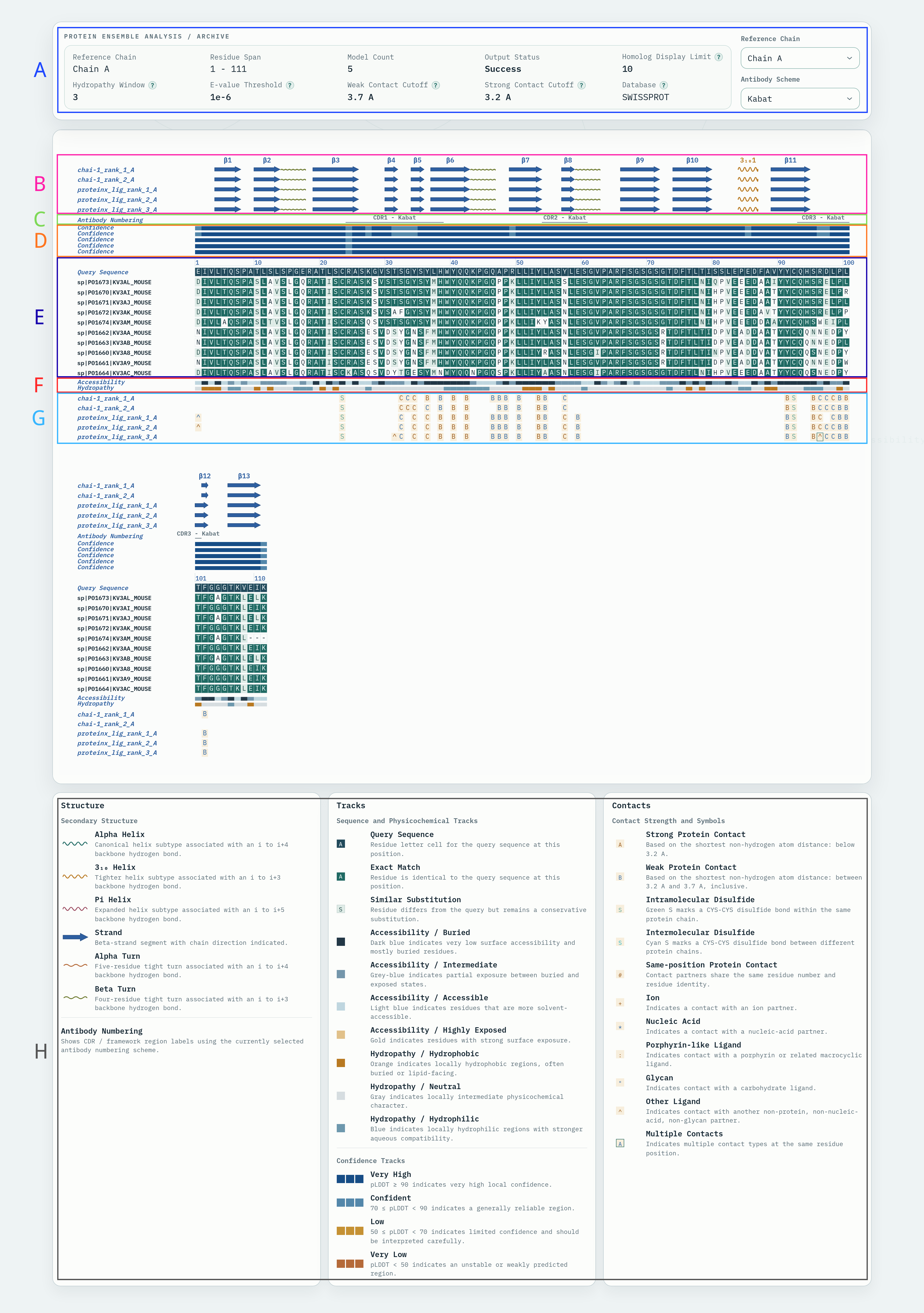Viewport: 924px width, 1313px height.
Task: Click the "1 - 111" residue span value
Action: click(x=228, y=69)
